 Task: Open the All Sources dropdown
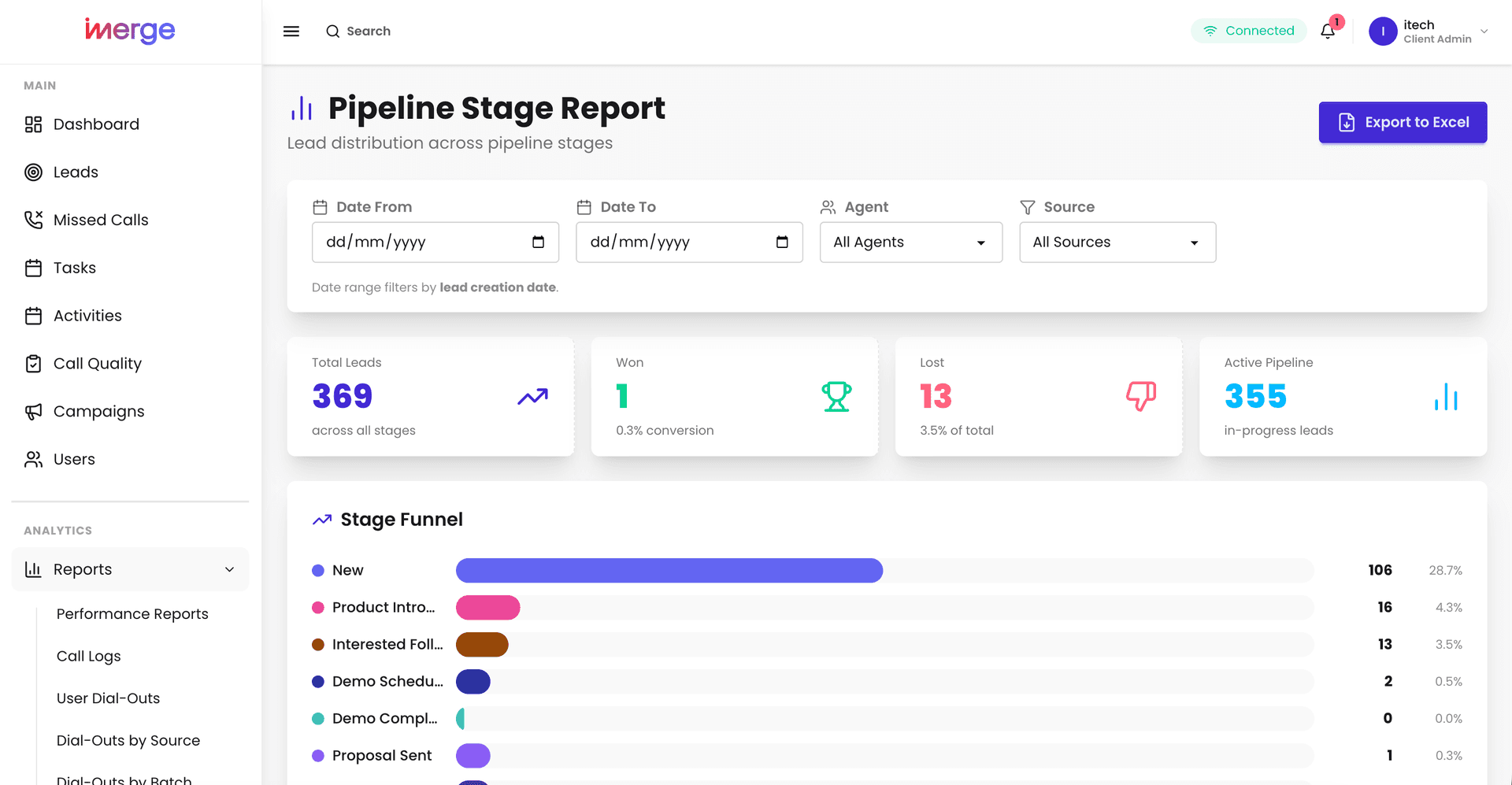[x=1117, y=243]
